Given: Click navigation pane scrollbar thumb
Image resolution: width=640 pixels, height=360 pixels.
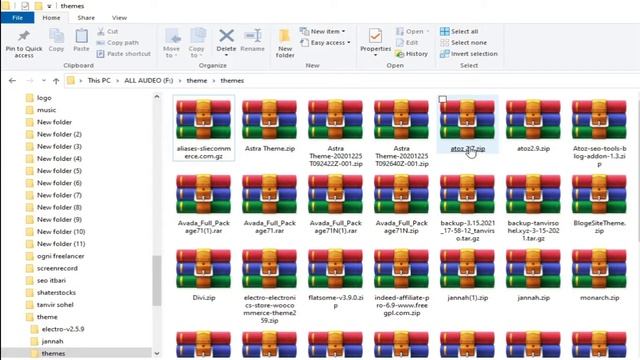Looking at the screenshot, I should (x=157, y=280).
